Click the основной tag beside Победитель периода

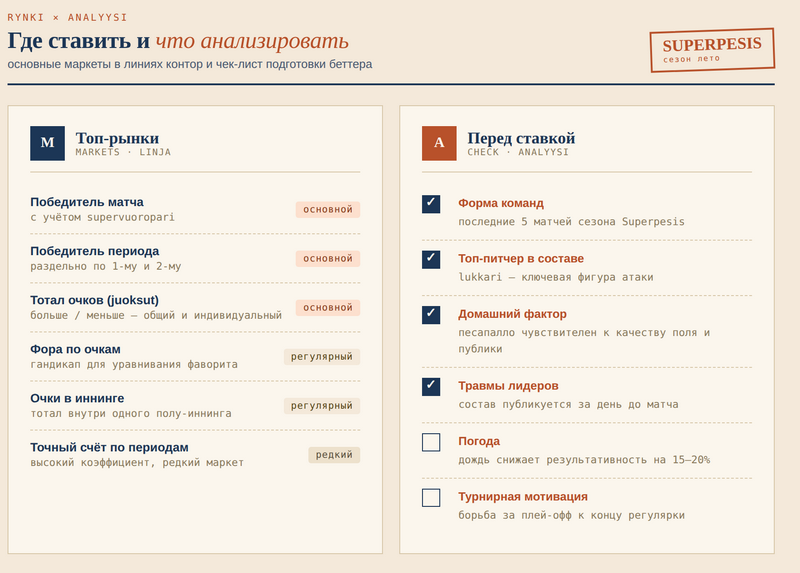click(x=328, y=259)
